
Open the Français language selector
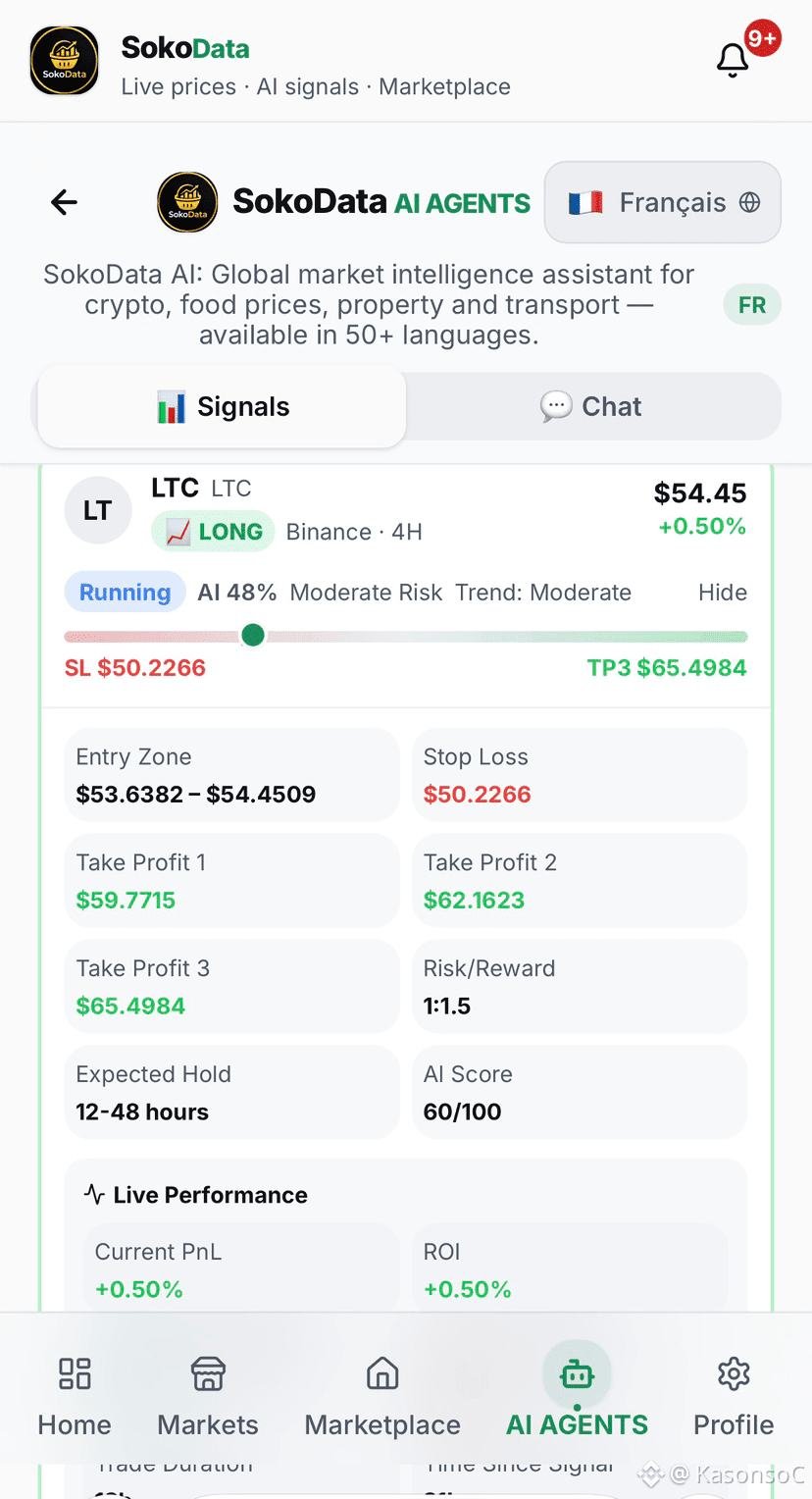click(663, 202)
